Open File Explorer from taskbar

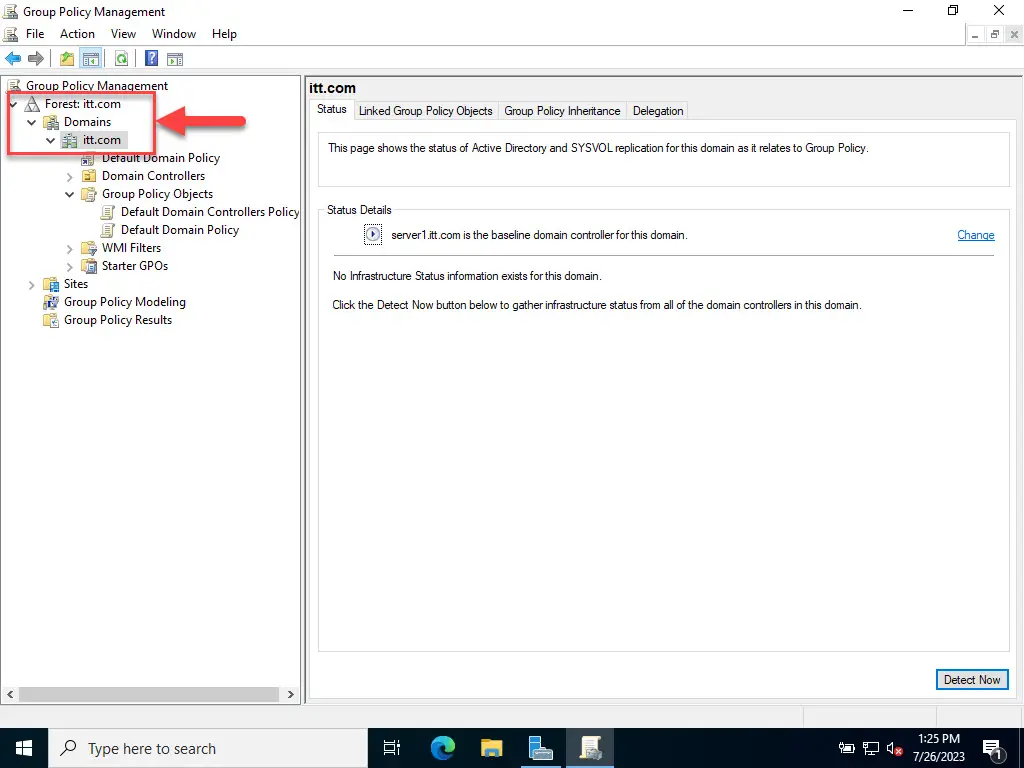coord(491,748)
